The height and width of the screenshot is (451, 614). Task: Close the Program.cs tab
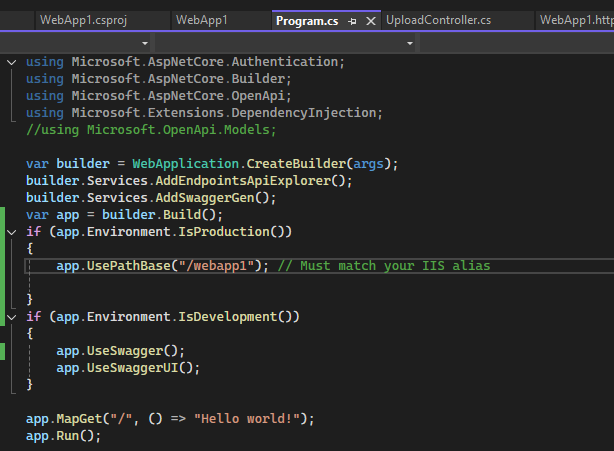pos(371,22)
